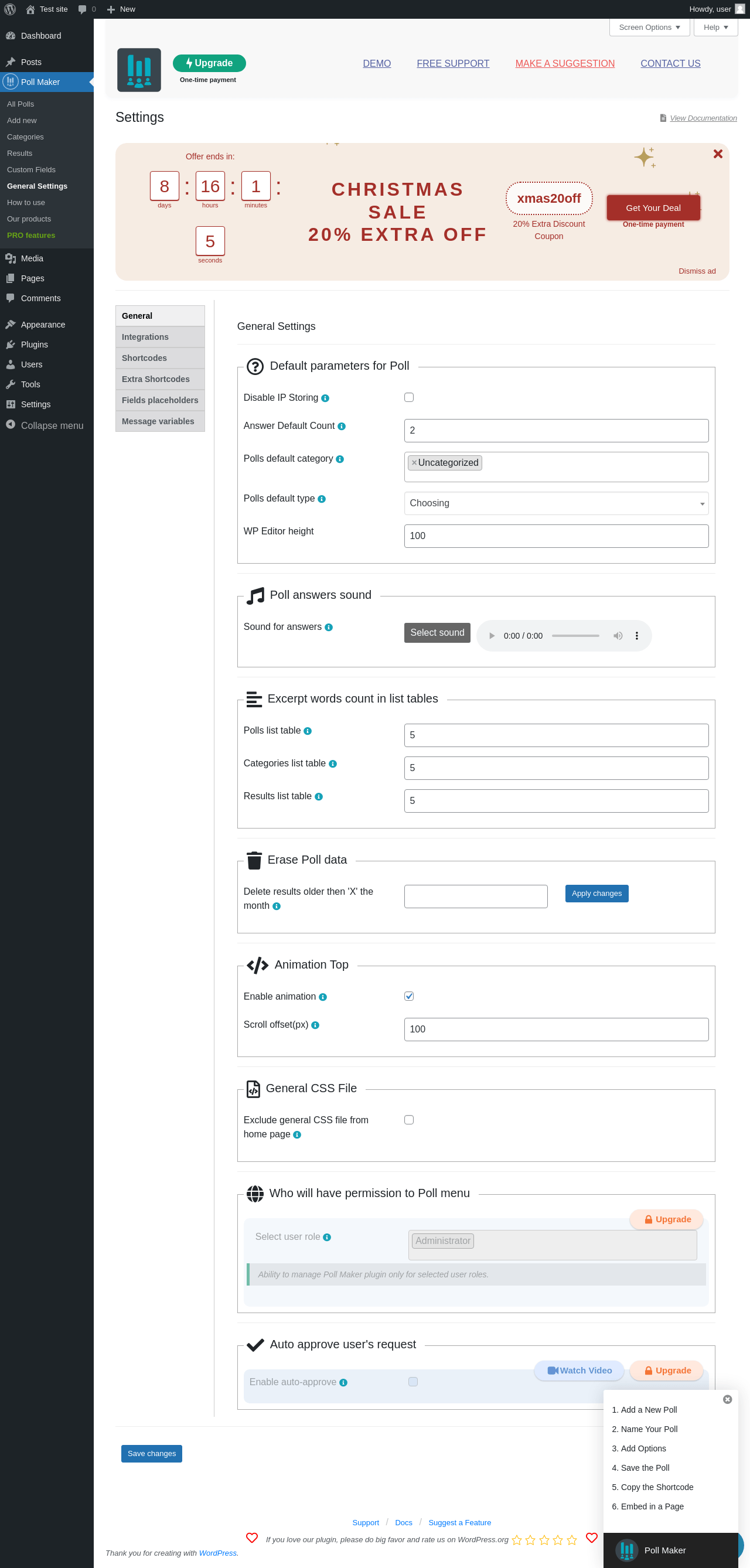Switch to the Integrations tab
This screenshot has width=750, height=1568.
click(x=159, y=338)
